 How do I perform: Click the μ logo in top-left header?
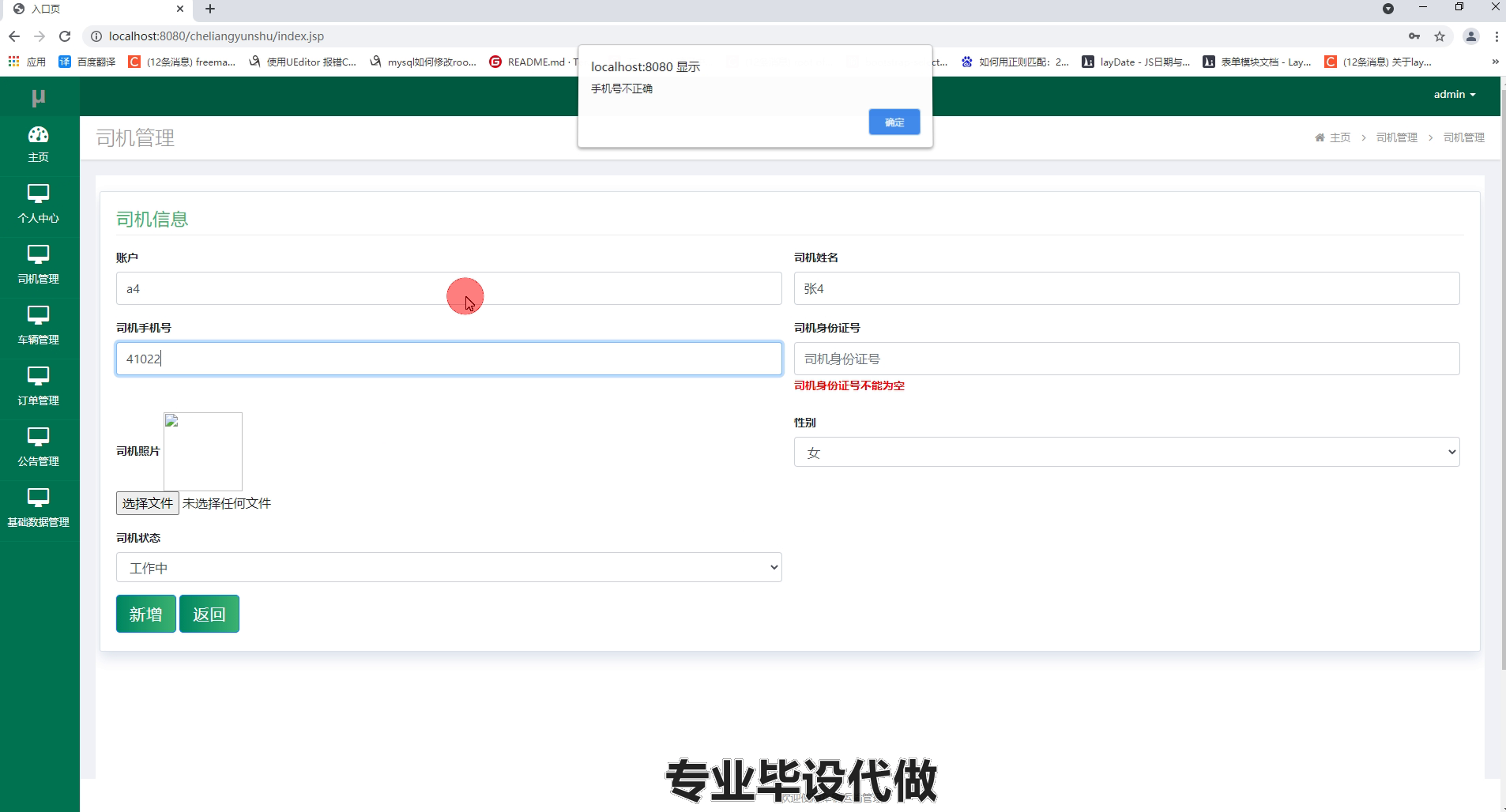click(x=38, y=97)
